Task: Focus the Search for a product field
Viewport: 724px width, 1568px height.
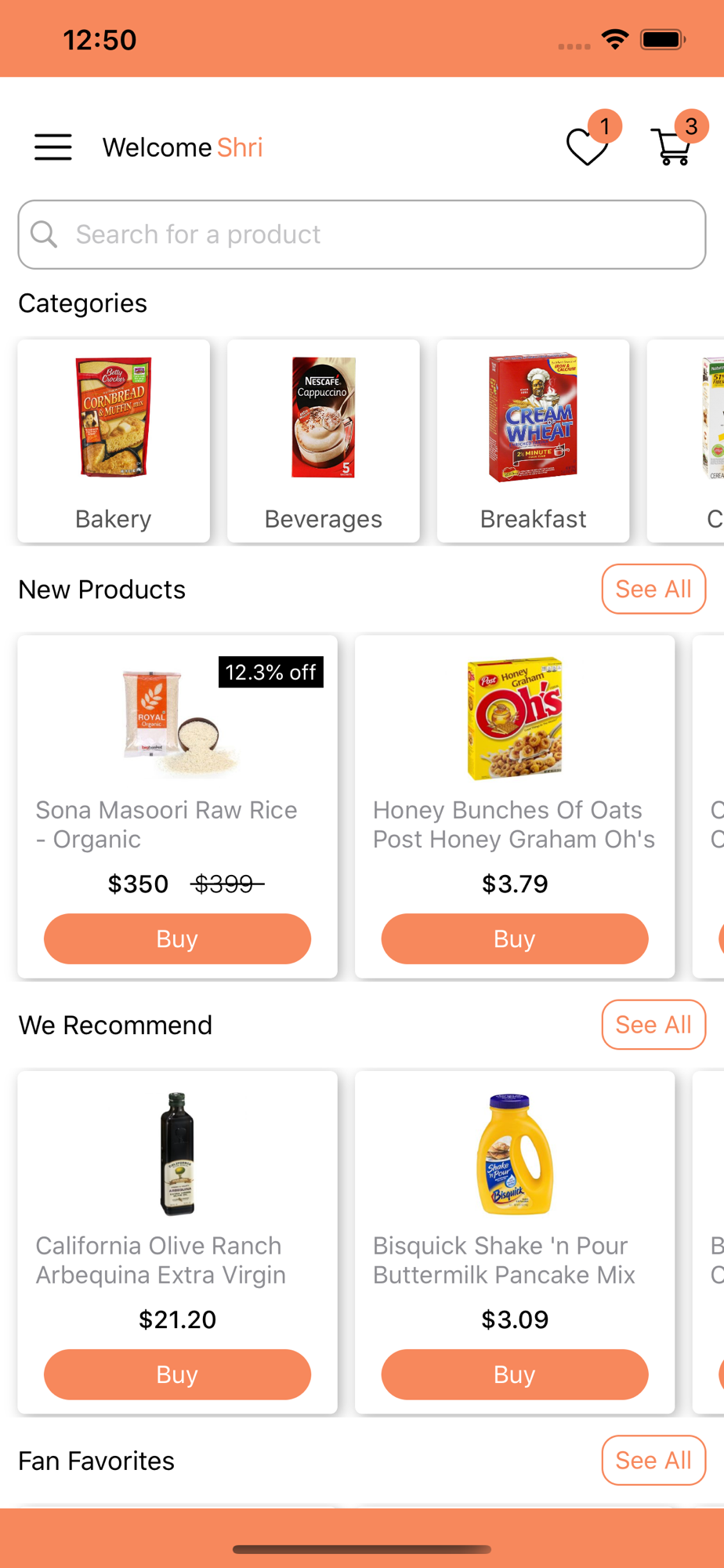Action: (x=362, y=234)
